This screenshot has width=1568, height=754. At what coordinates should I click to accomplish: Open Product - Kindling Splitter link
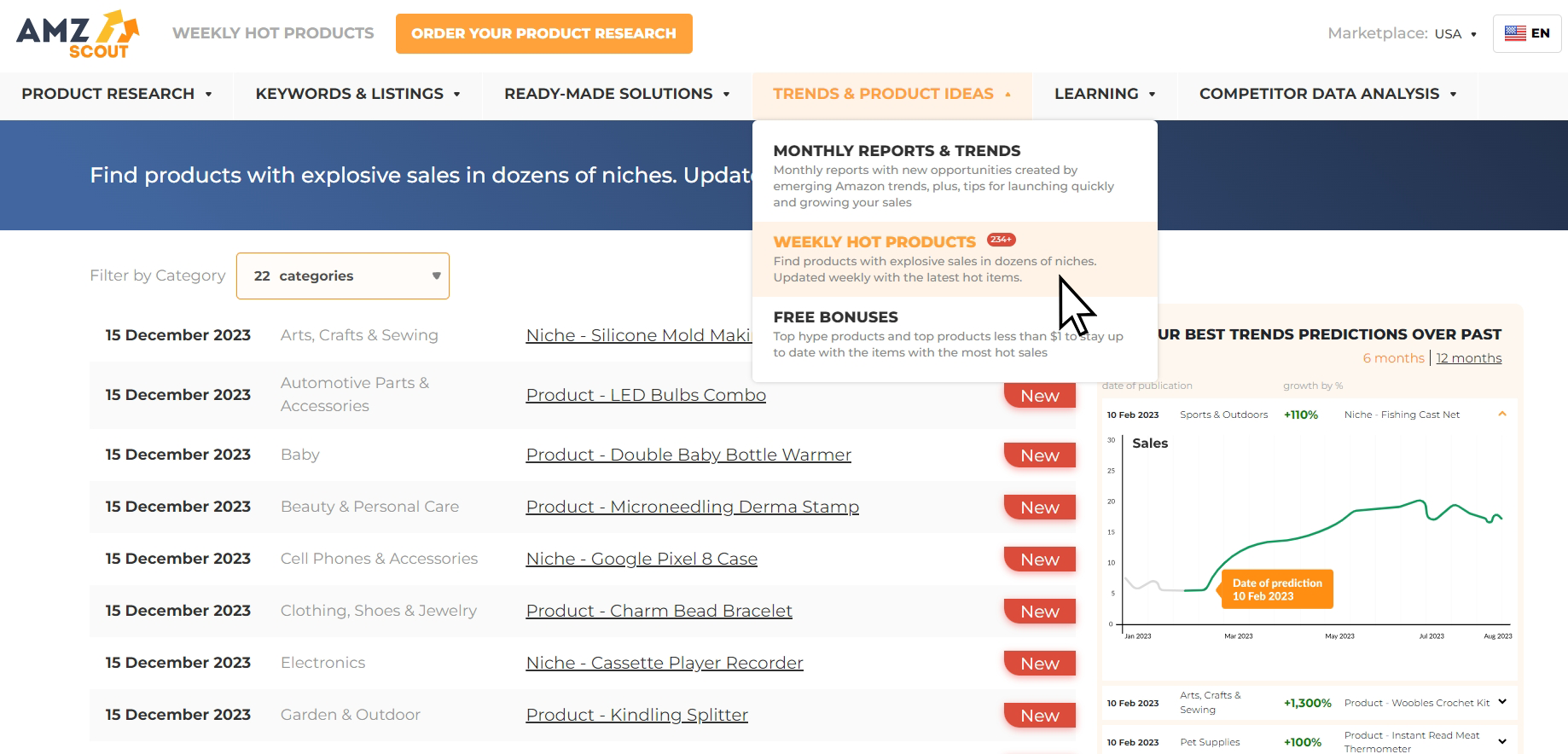pos(636,715)
